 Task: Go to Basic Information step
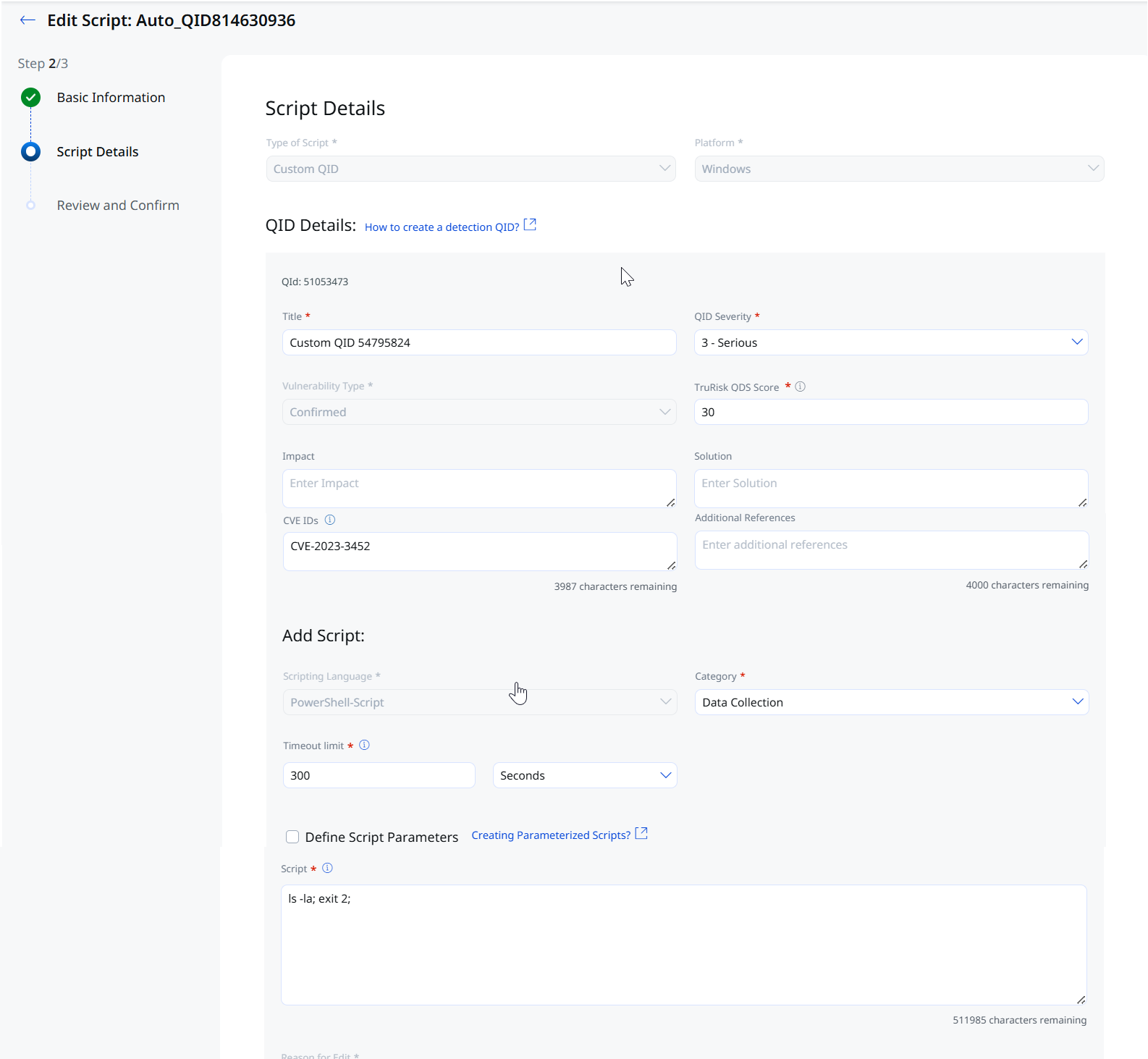[111, 98]
